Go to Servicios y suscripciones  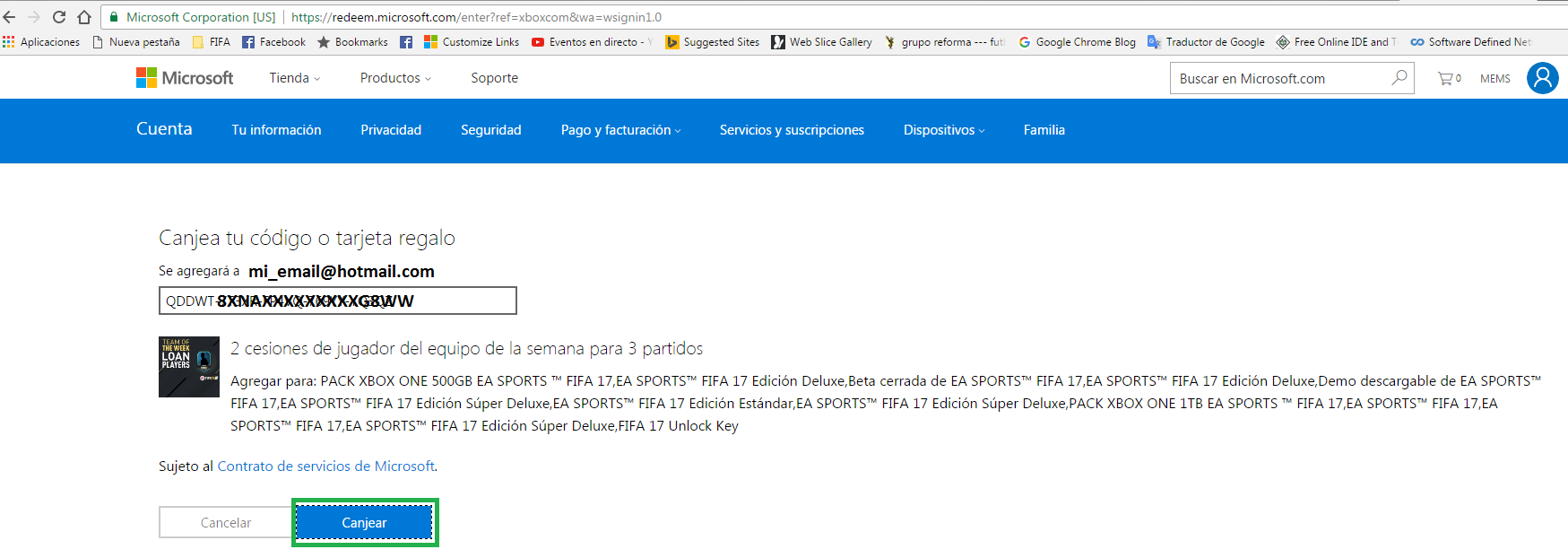click(792, 130)
